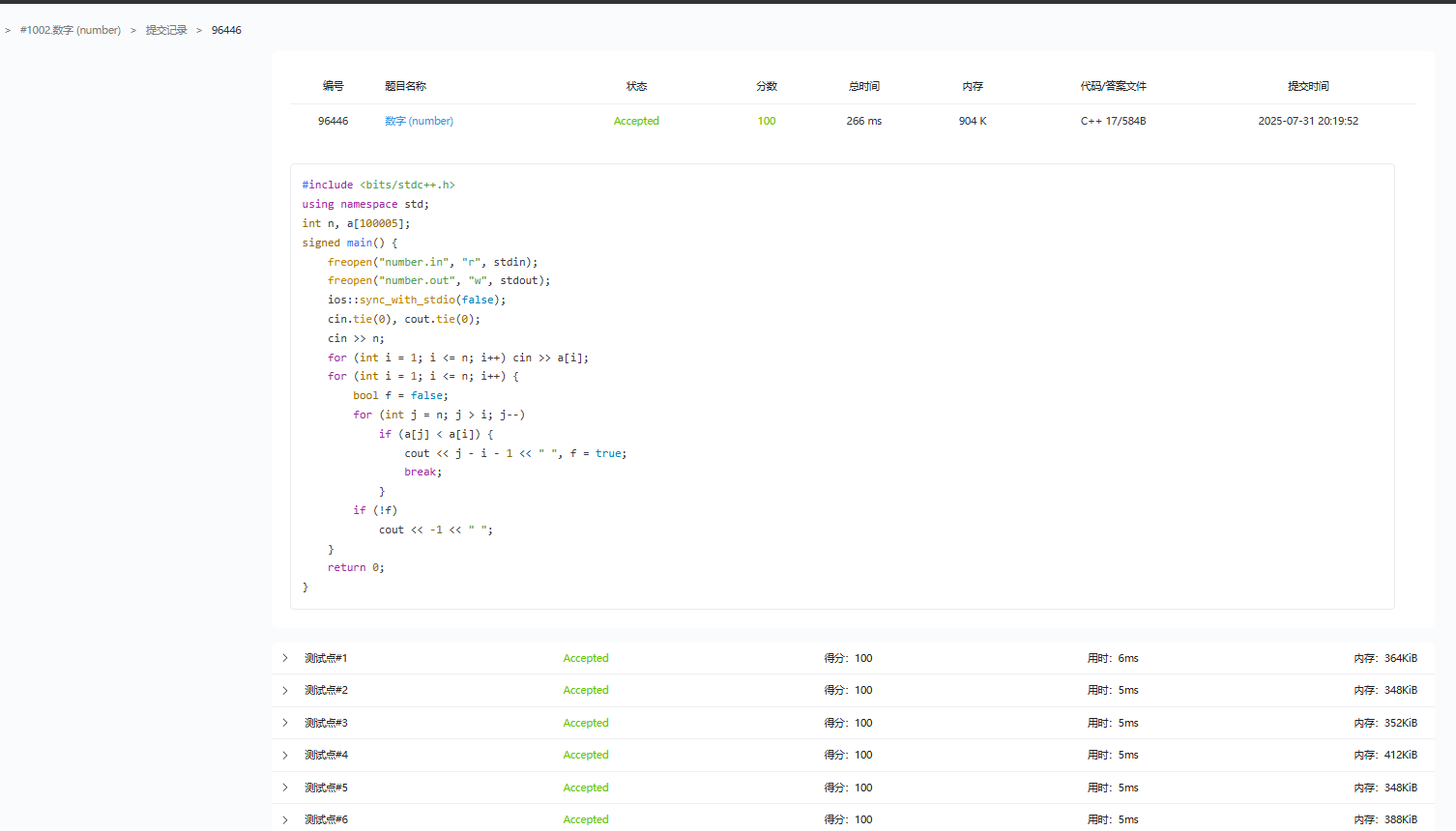
Task: Click the C++ 17/584B code file entry
Action: click(x=1113, y=121)
